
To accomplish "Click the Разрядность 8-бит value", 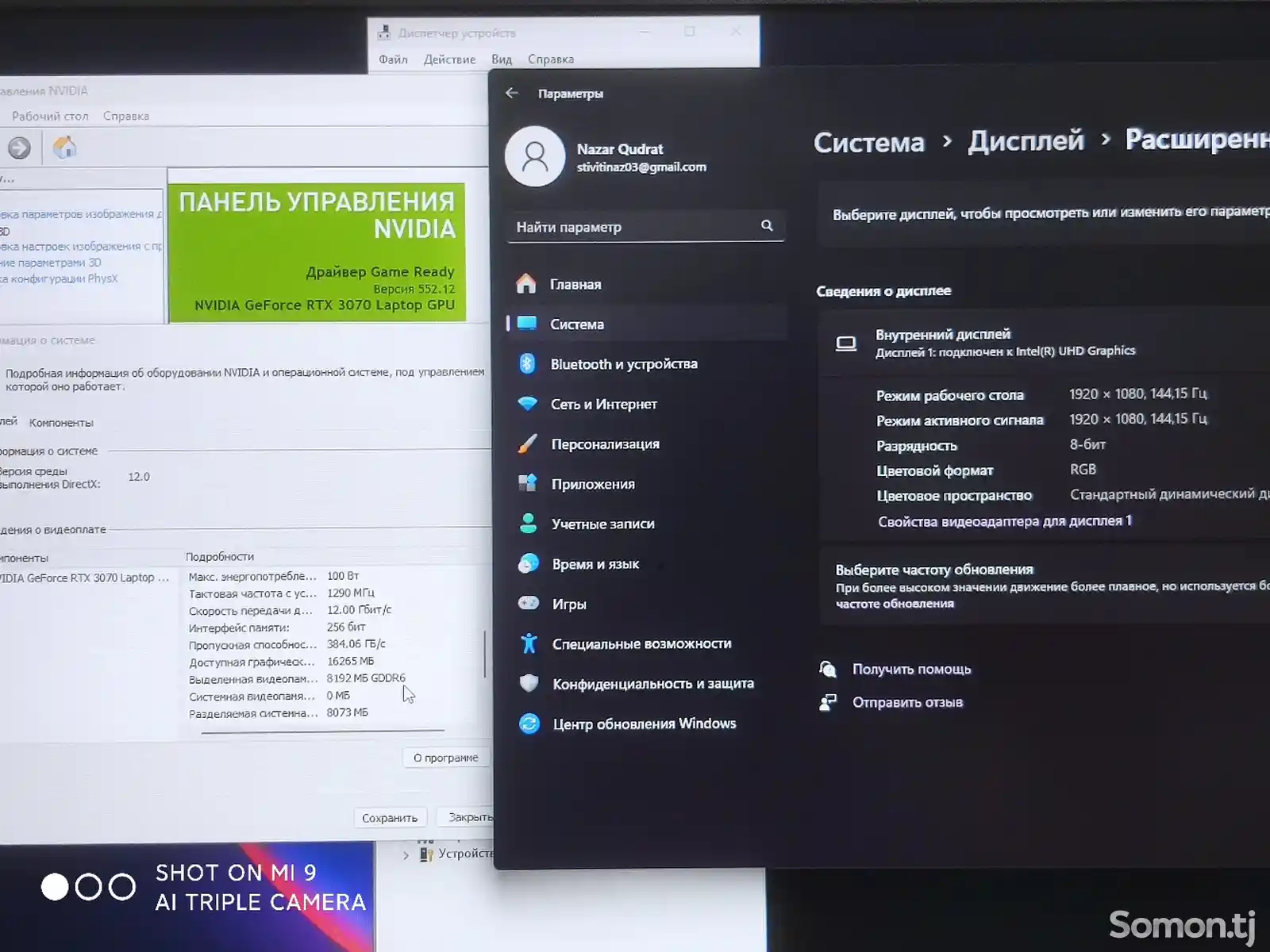I will (x=1087, y=444).
